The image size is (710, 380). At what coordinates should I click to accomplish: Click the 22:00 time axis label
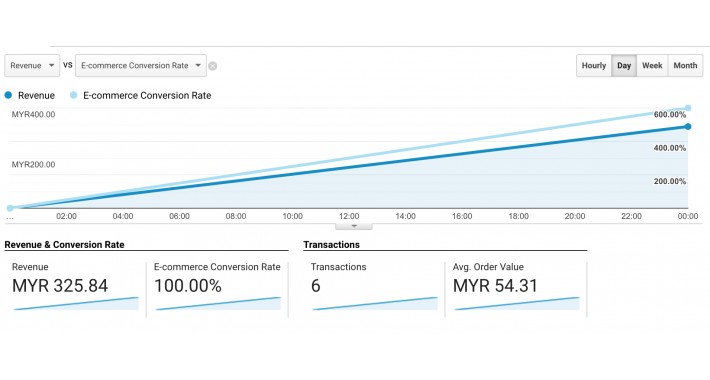[x=631, y=216]
